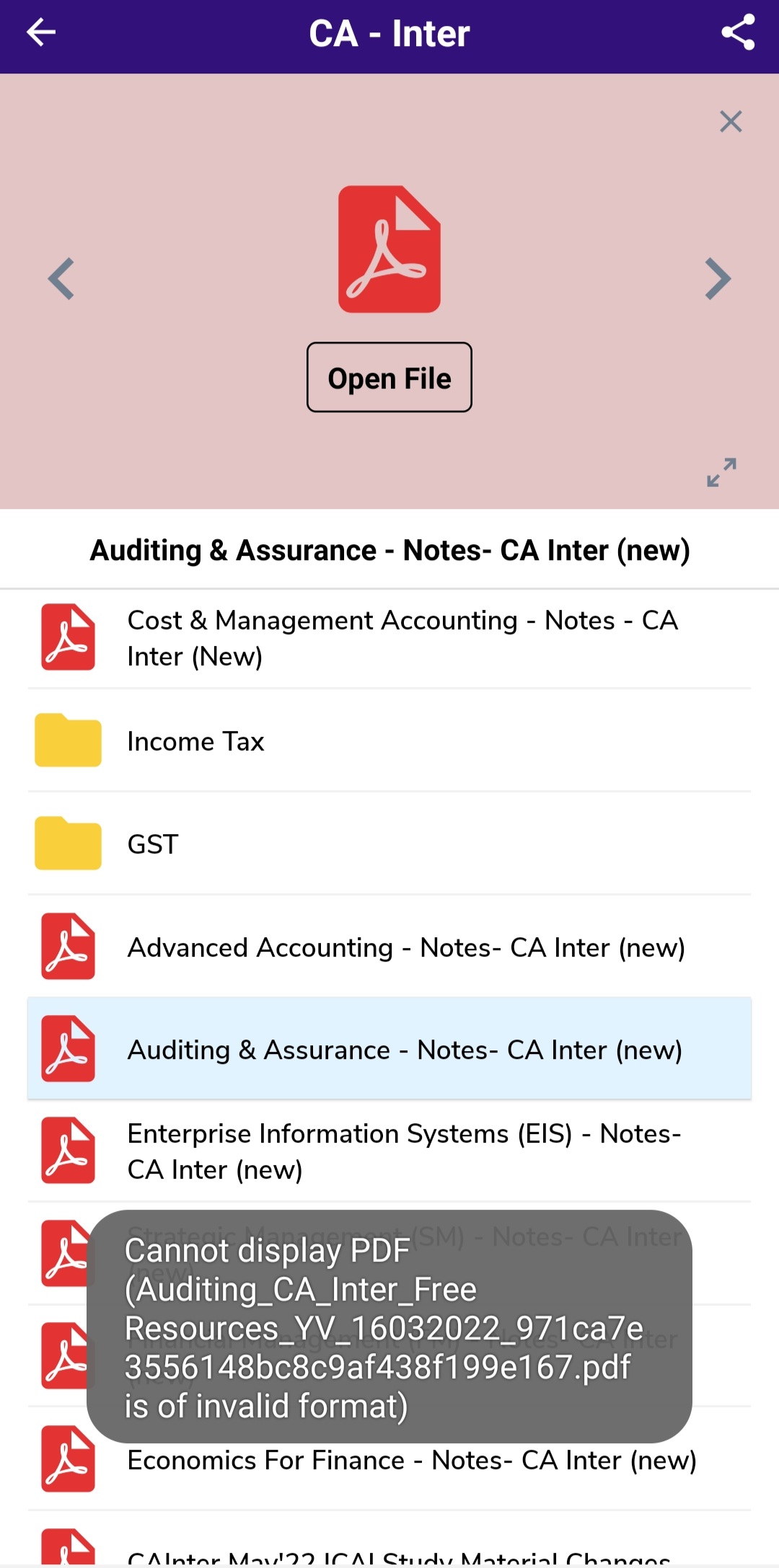Image resolution: width=779 pixels, height=1568 pixels.
Task: Click the large PDF preview icon
Action: point(389,249)
